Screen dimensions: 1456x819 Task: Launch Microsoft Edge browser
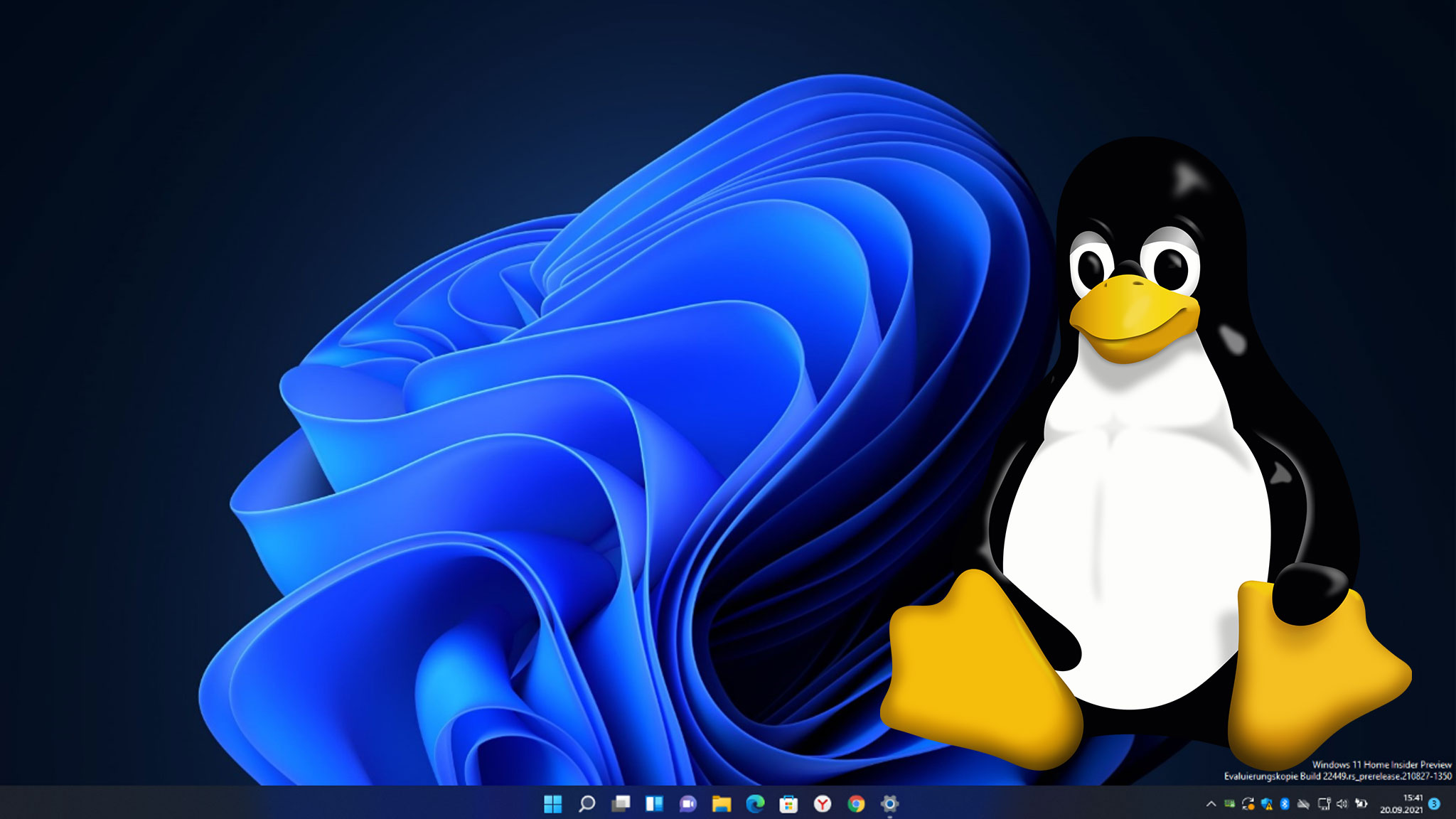(x=755, y=804)
